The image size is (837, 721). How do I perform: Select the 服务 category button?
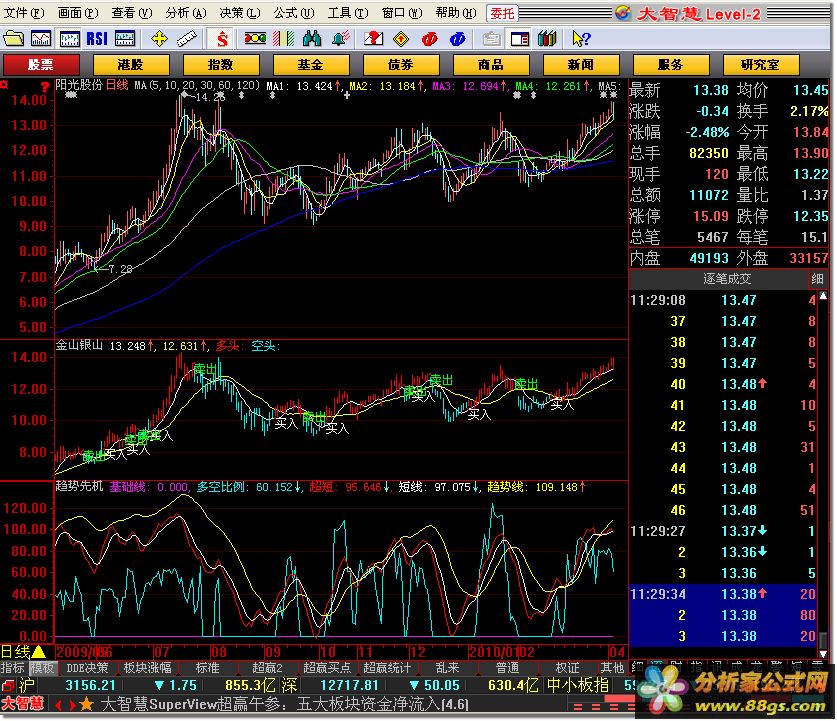[x=670, y=65]
